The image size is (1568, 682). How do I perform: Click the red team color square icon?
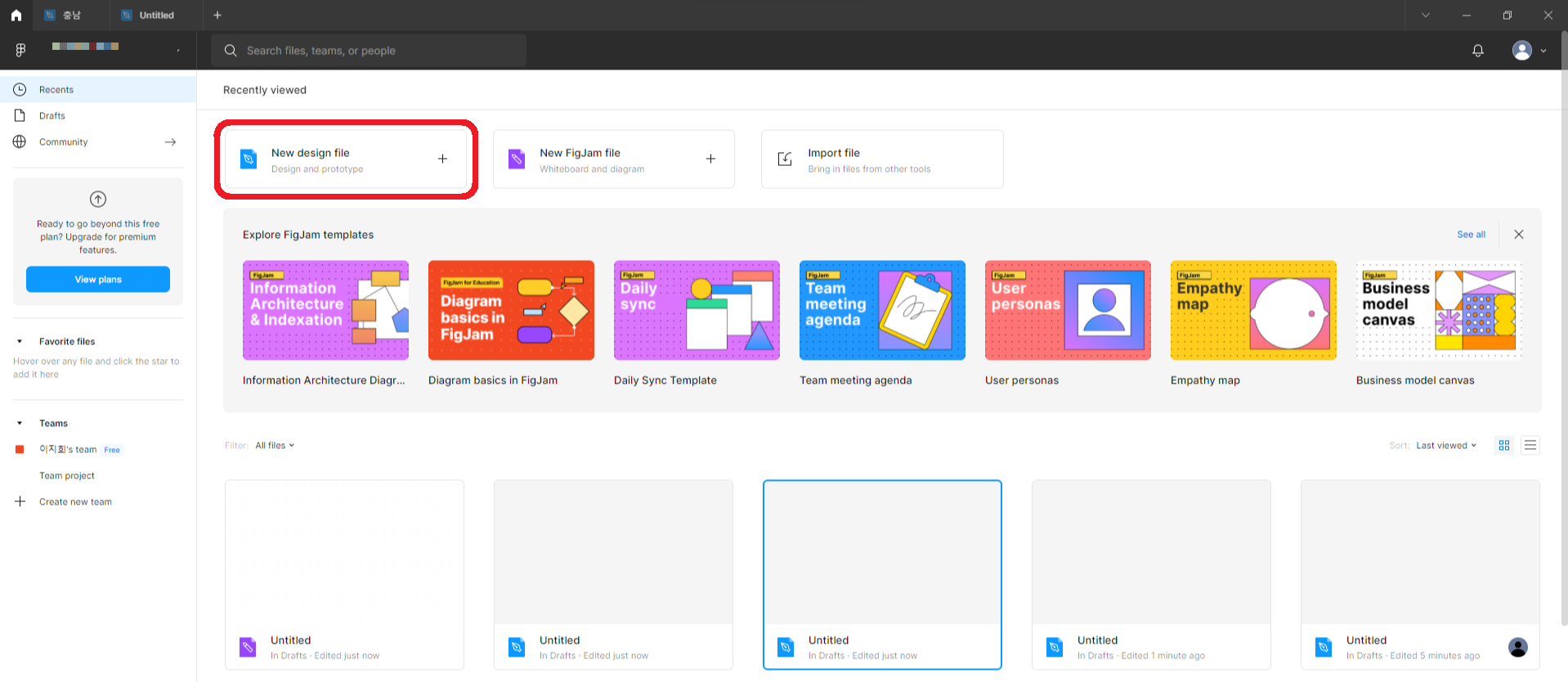[20, 449]
